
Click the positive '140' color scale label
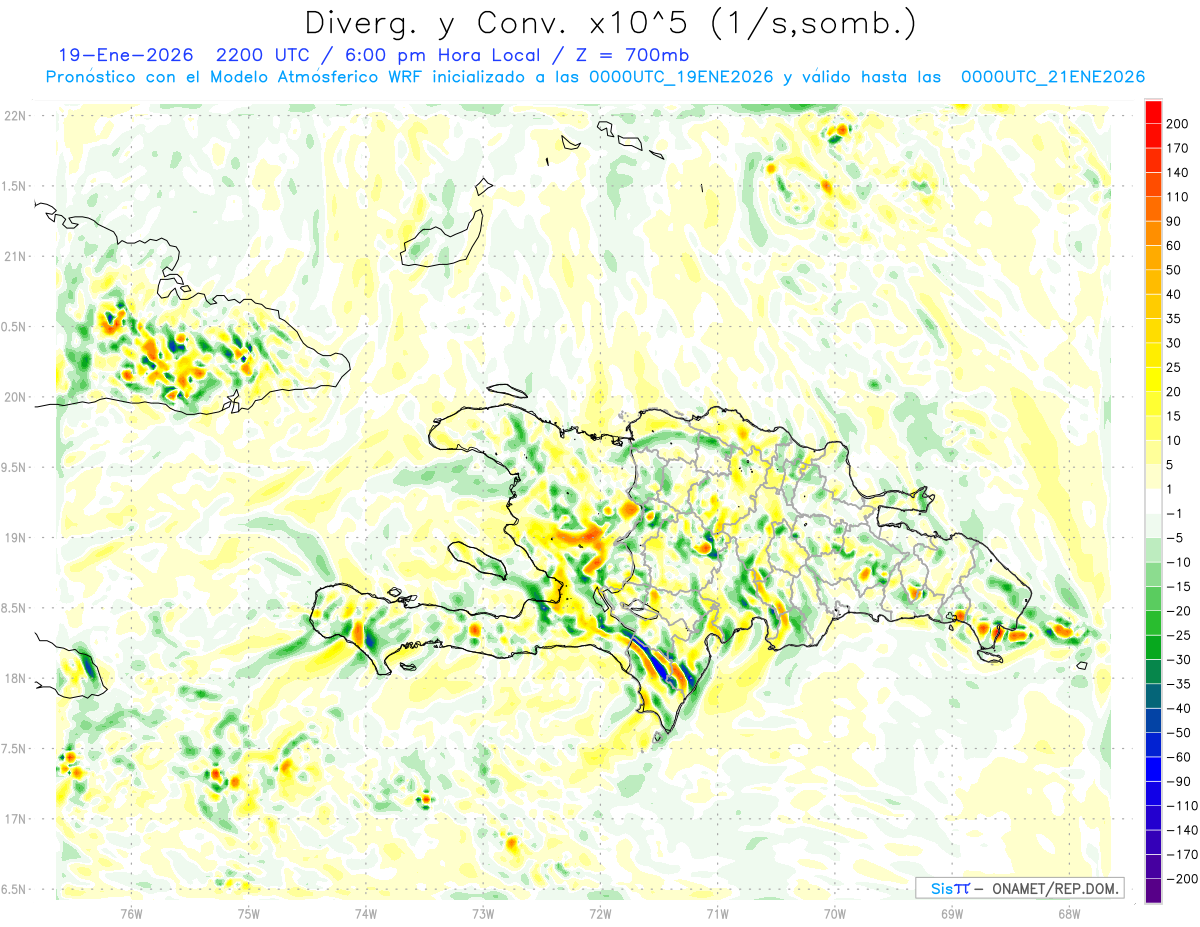click(1179, 173)
